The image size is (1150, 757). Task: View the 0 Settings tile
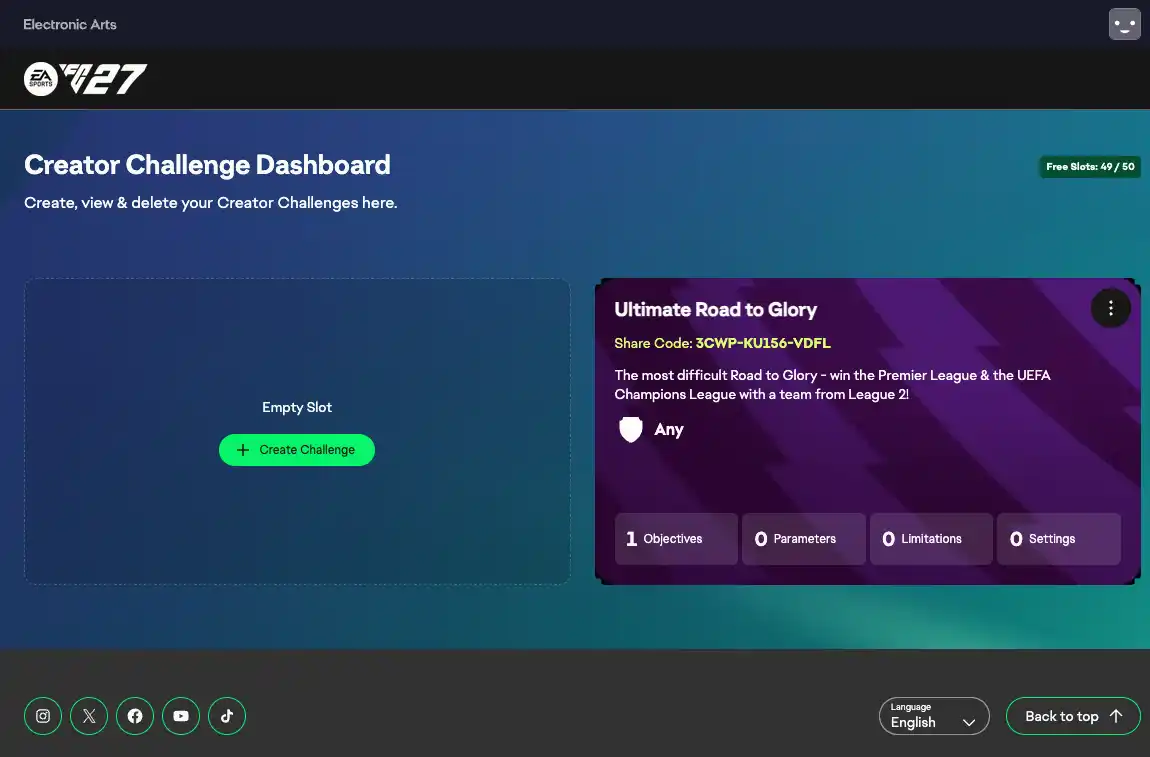(x=1059, y=539)
